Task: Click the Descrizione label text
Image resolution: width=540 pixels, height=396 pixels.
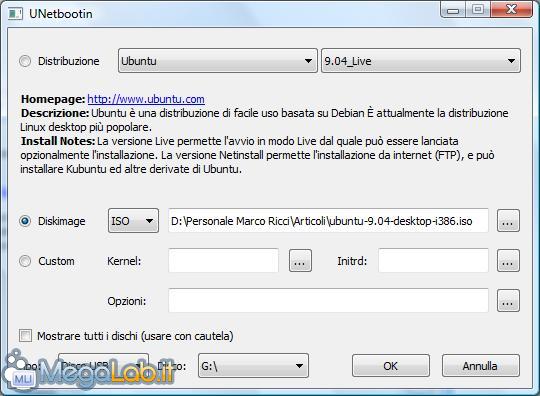Action: coord(55,113)
